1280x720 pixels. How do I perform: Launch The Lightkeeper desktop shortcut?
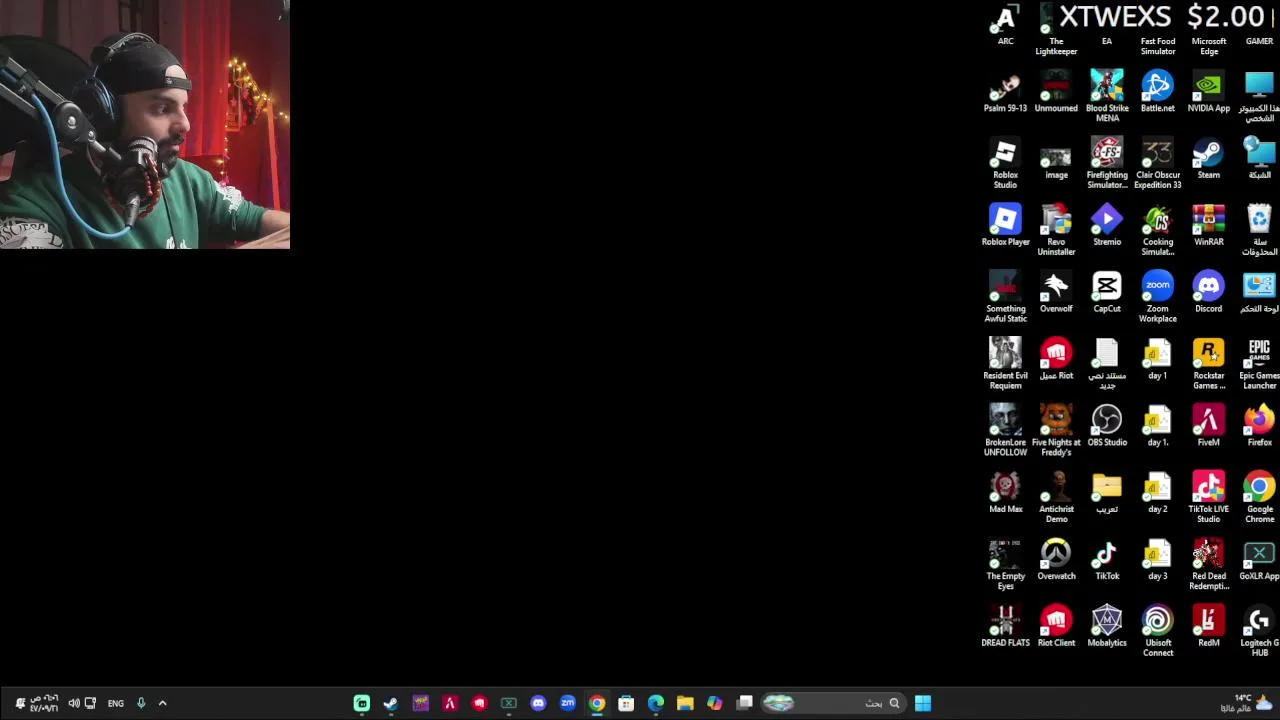pyautogui.click(x=1056, y=30)
